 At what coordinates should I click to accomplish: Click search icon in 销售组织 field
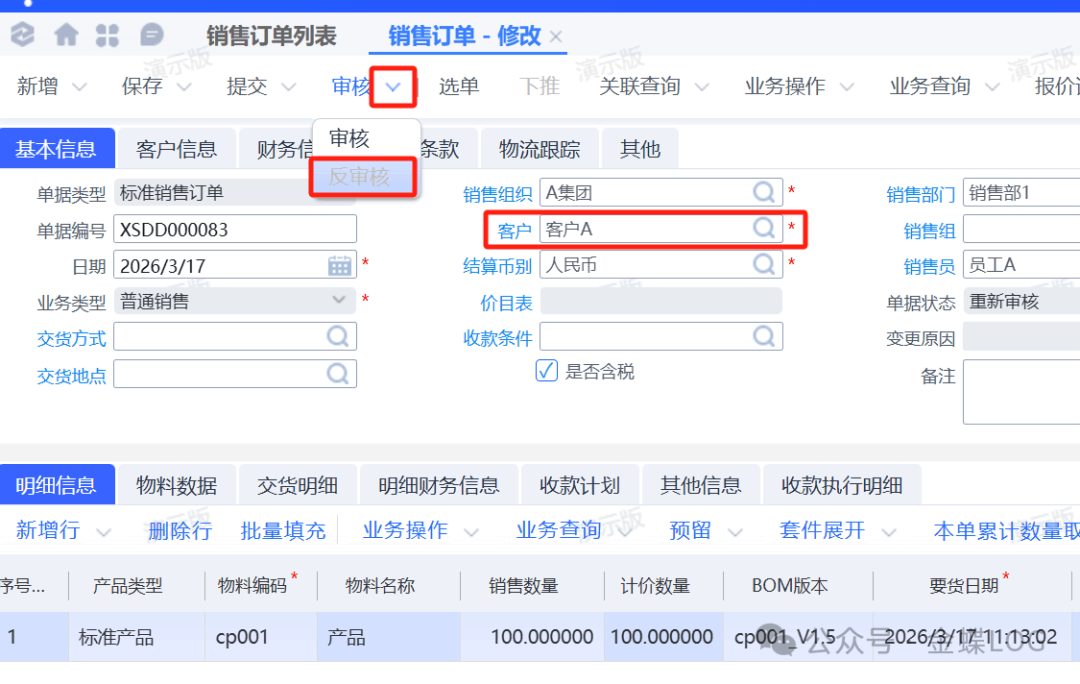(764, 193)
